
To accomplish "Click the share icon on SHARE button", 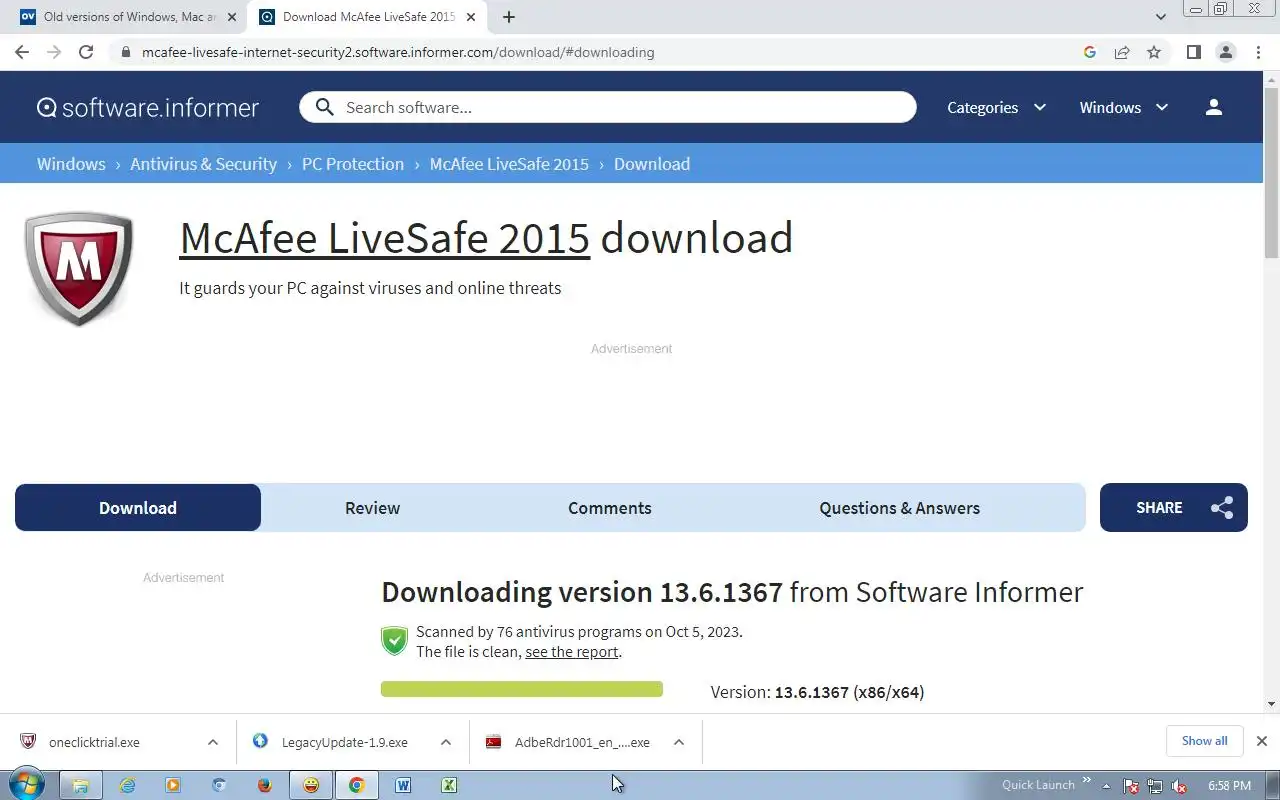I will point(1221,508).
